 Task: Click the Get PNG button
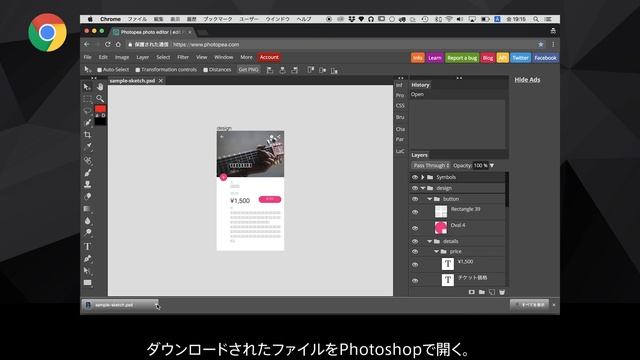(x=249, y=70)
